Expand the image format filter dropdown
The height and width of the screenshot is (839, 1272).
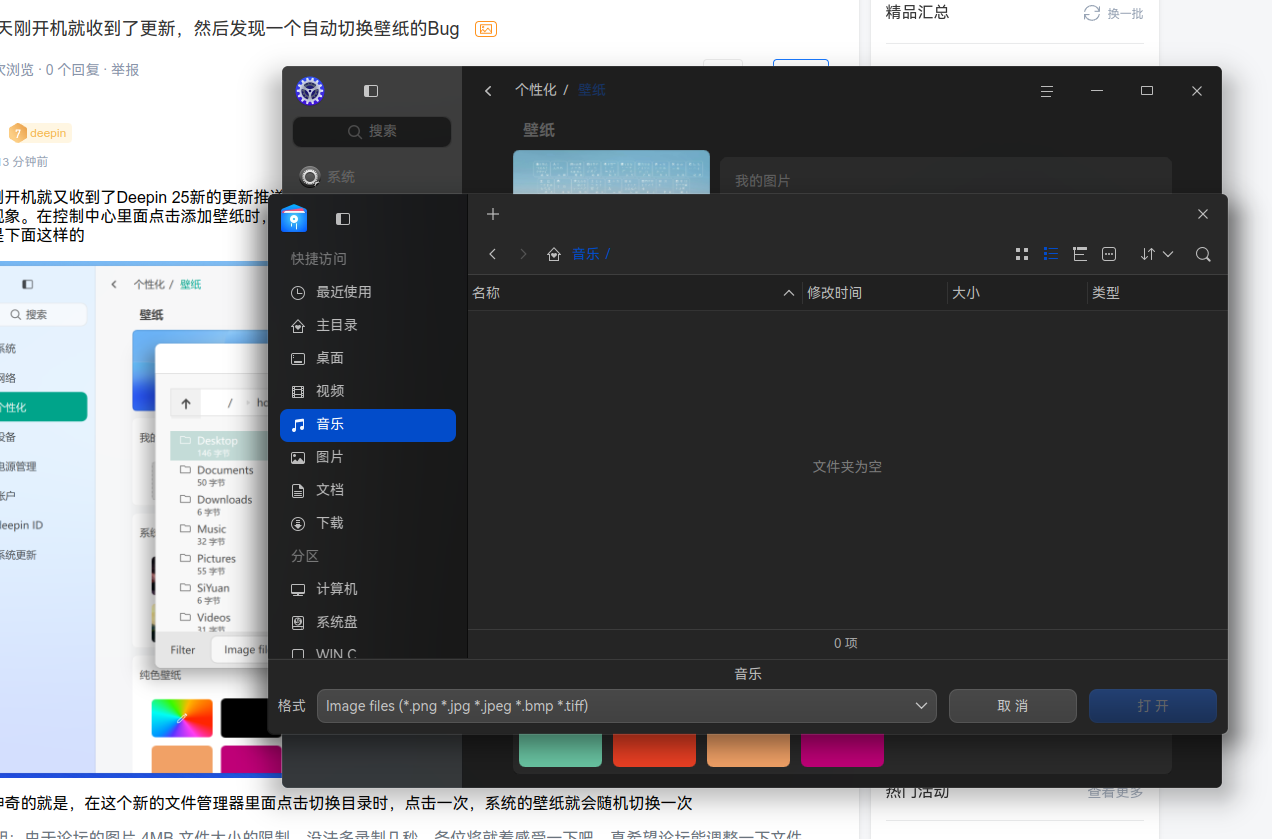(627, 706)
